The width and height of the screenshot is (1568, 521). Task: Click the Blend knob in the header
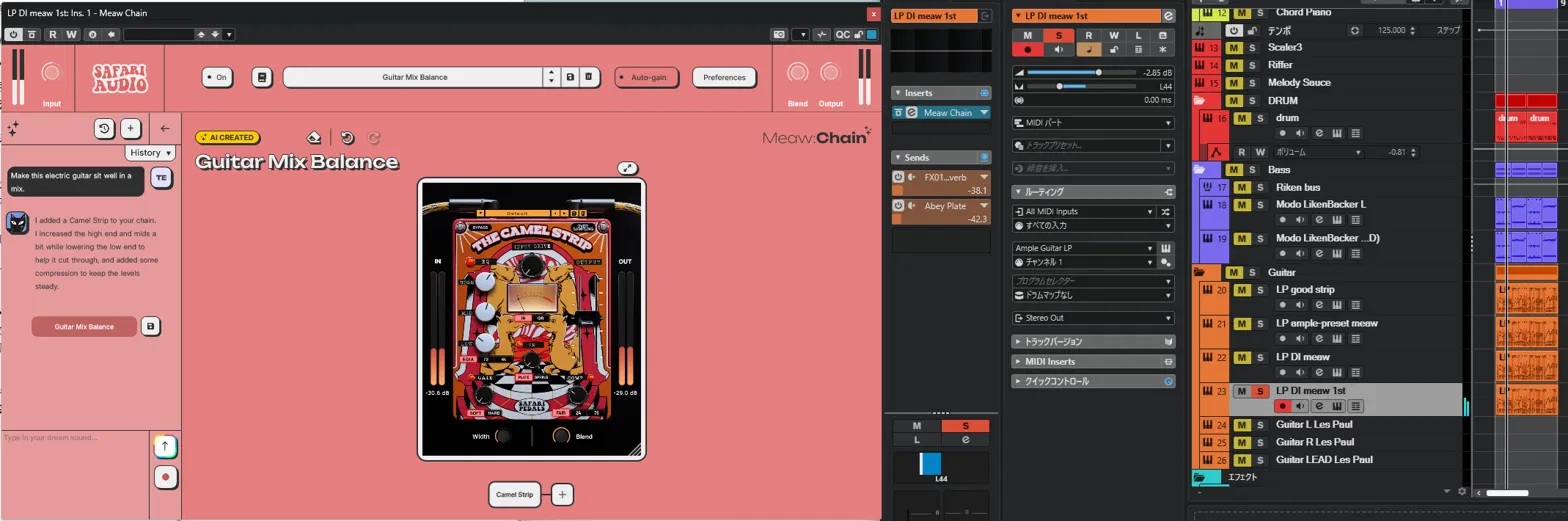pos(797,73)
